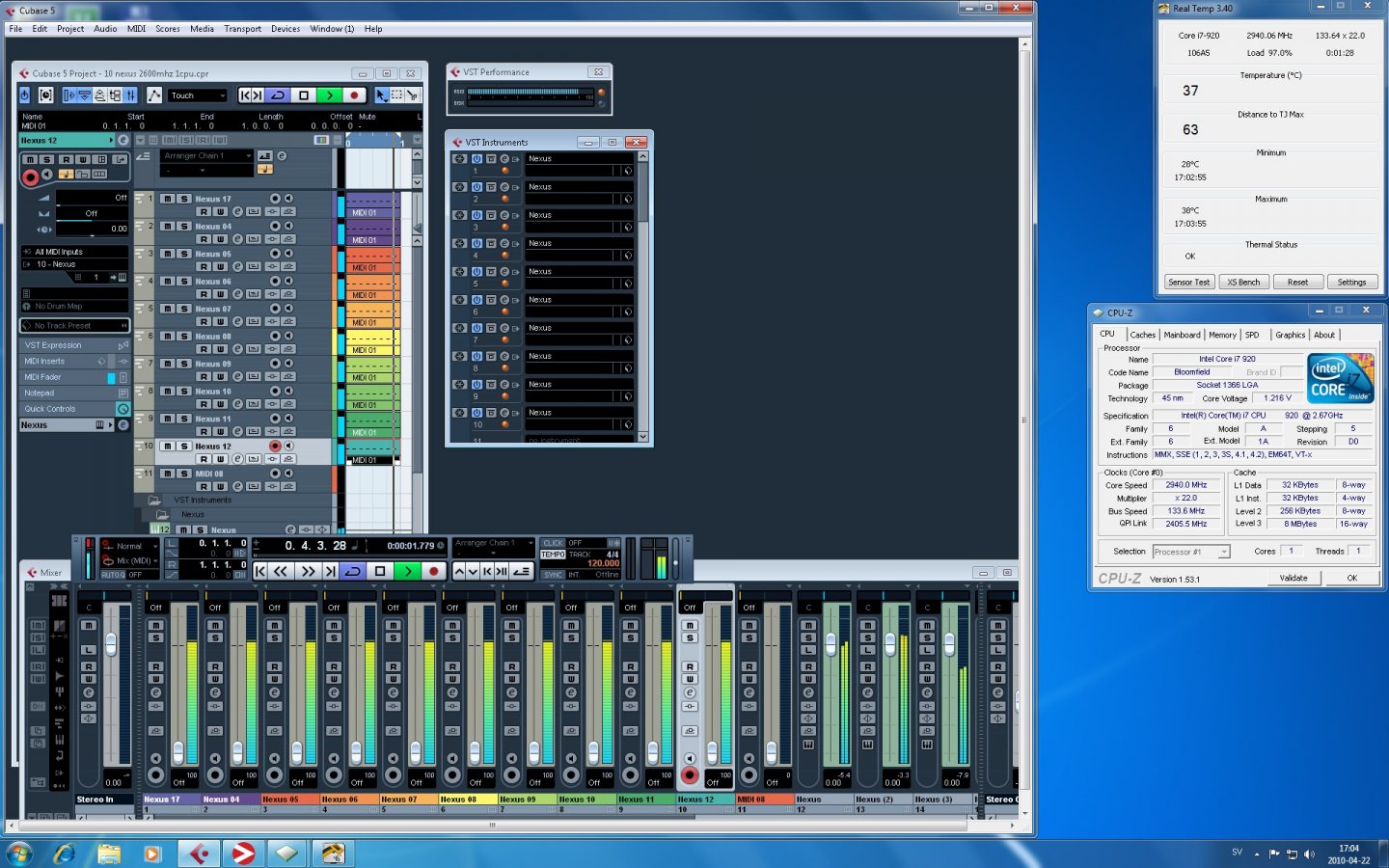Open Mixer icon in project toolbar

[x=130, y=95]
